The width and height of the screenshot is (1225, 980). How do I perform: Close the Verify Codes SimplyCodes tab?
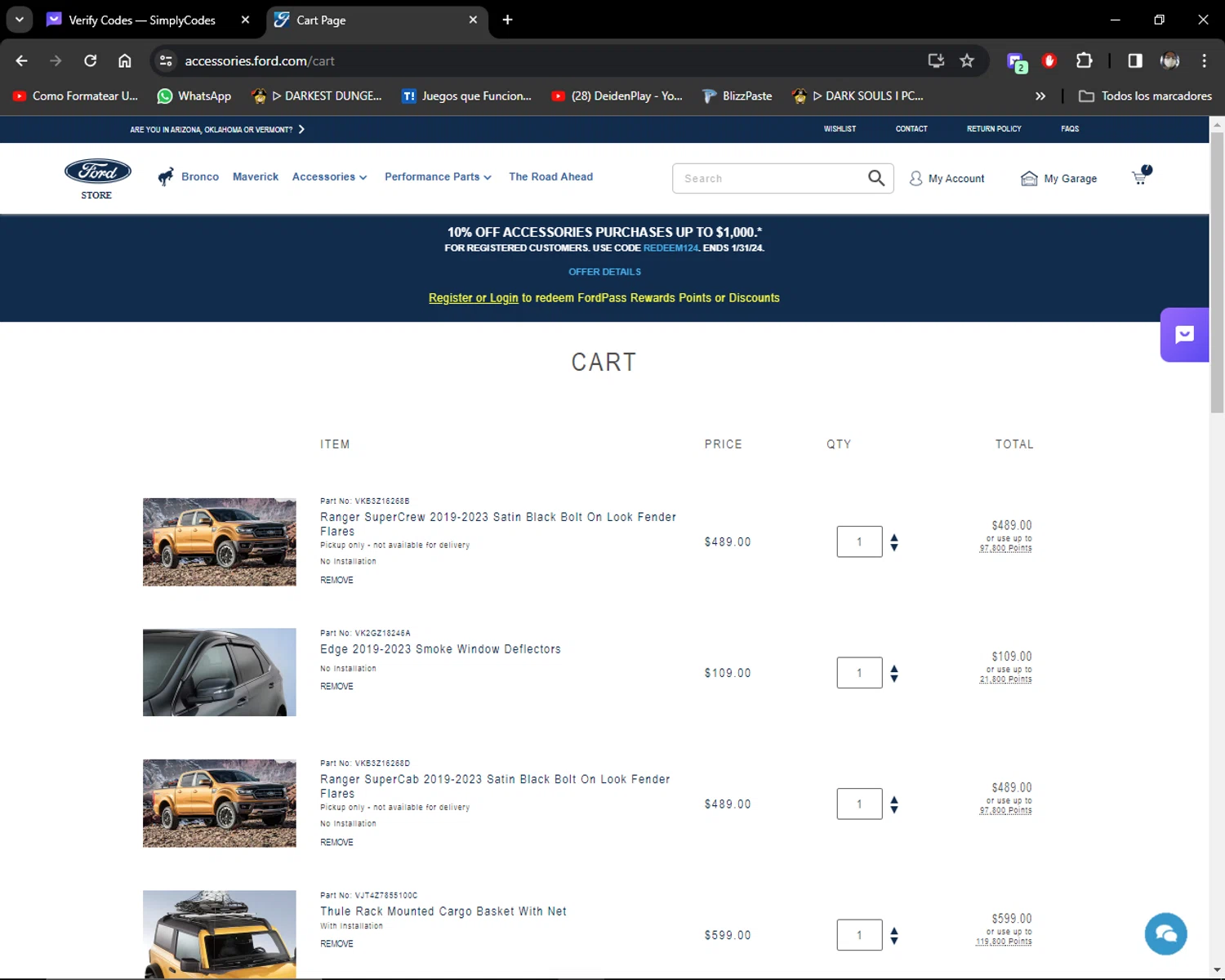click(245, 20)
